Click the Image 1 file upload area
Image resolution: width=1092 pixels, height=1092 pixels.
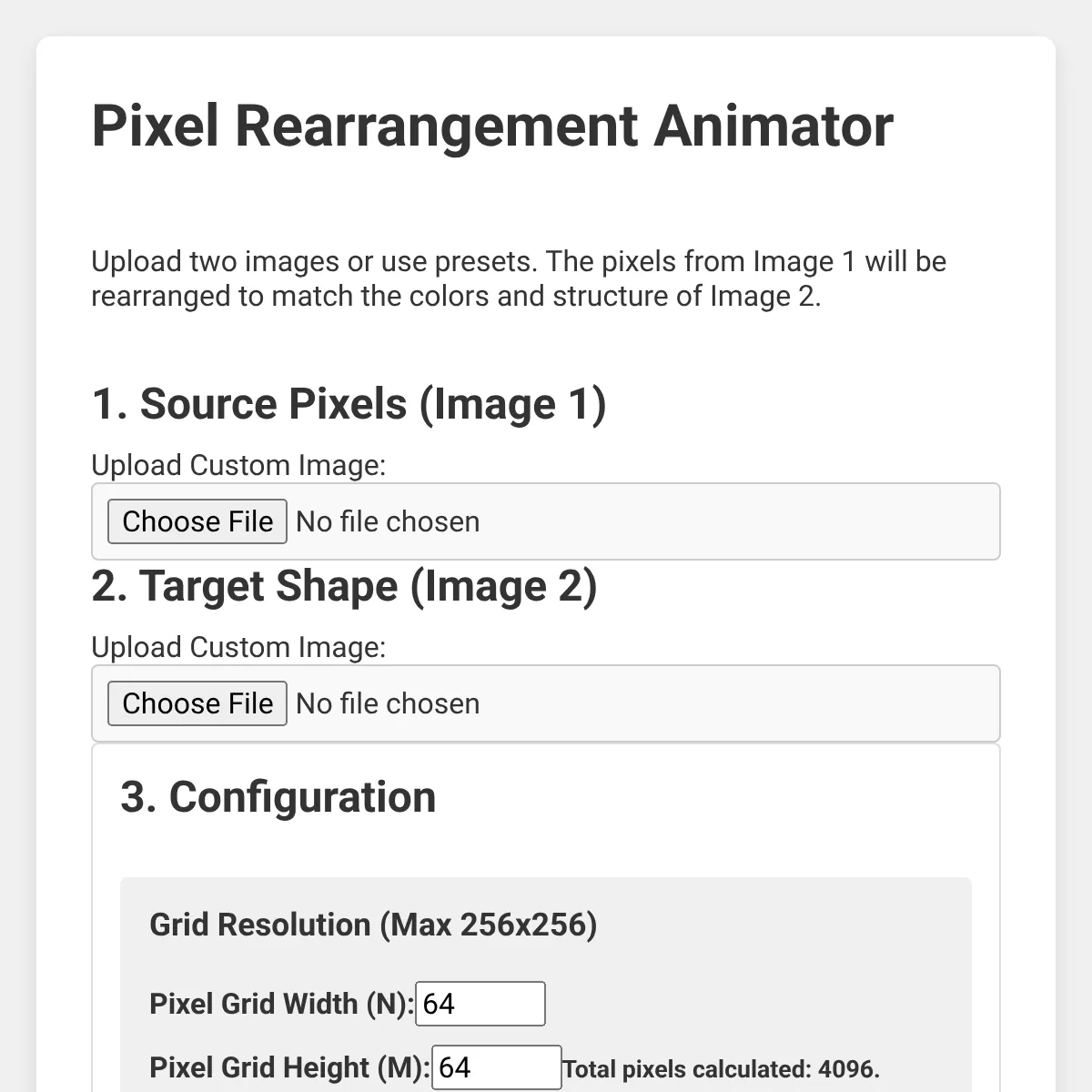coord(546,521)
